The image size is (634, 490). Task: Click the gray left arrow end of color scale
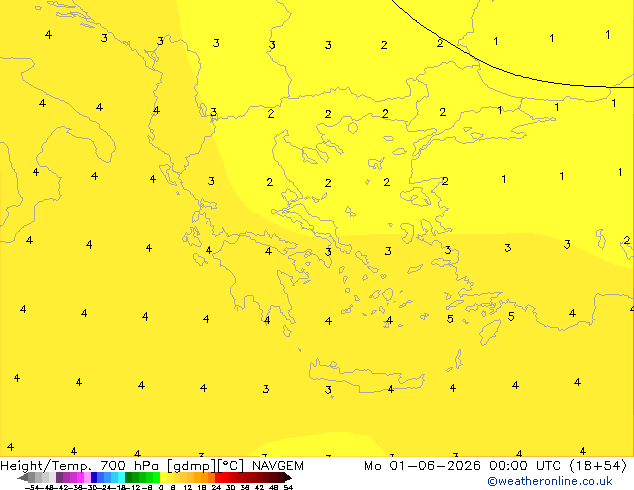(23, 478)
